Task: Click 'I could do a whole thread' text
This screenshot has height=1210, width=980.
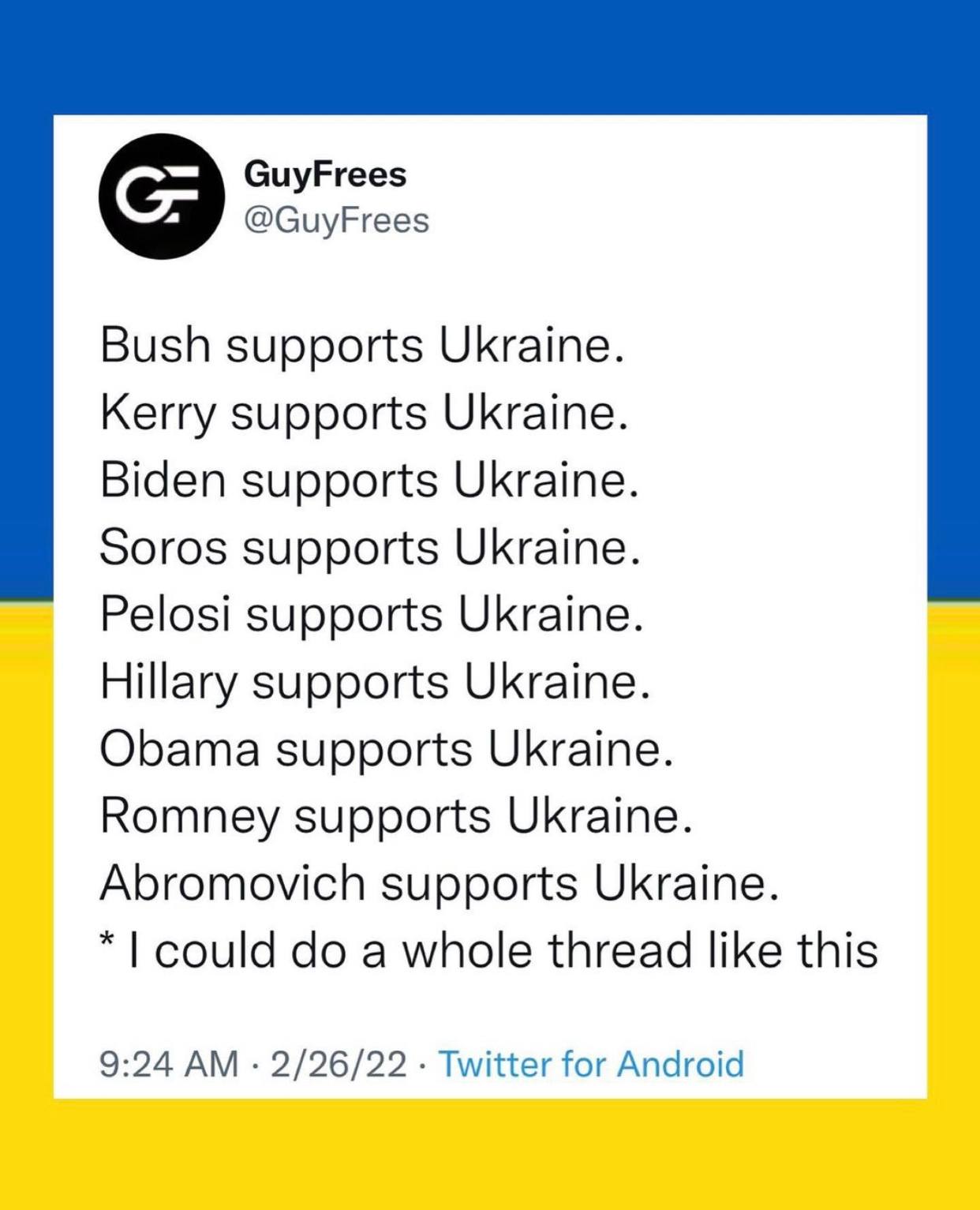Action: click(x=516, y=950)
